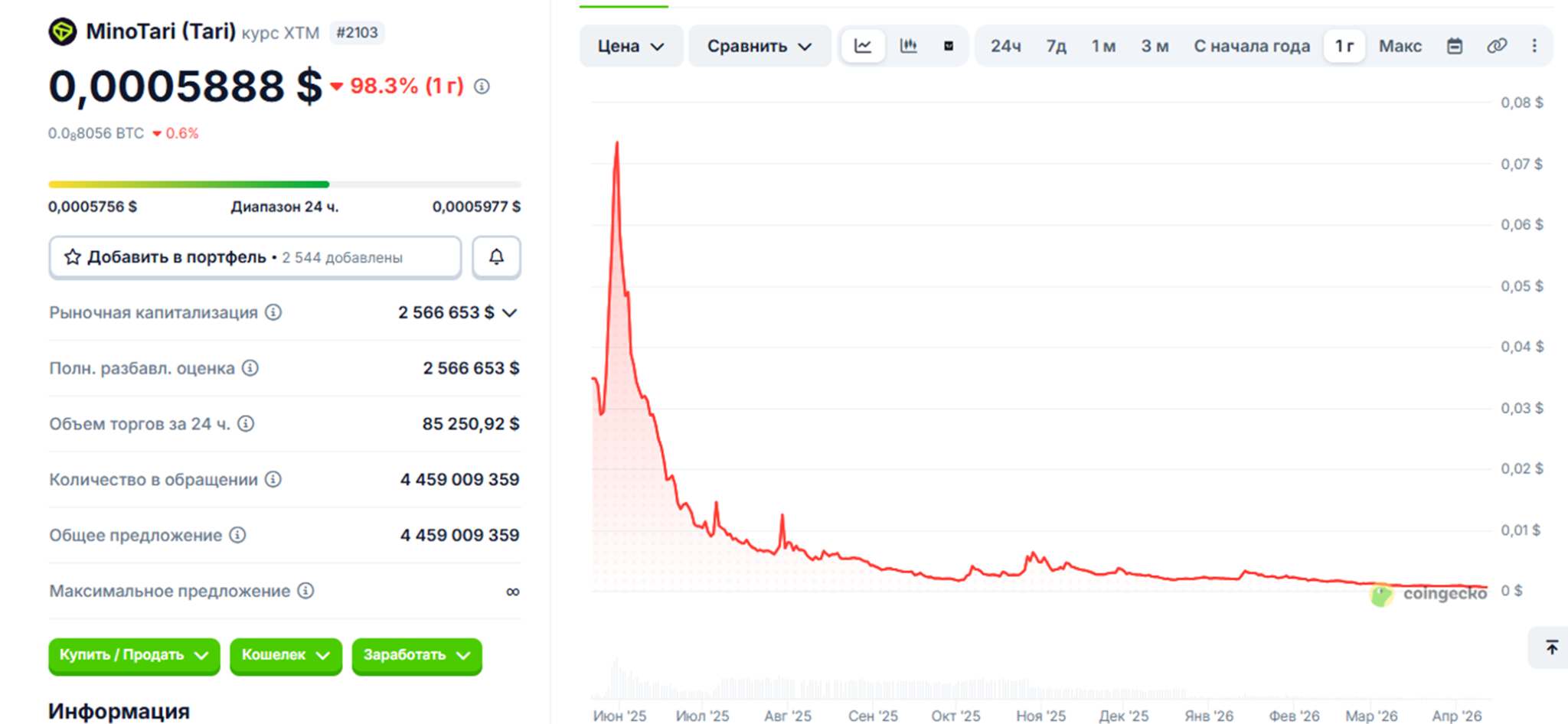Click Добавить в портфель button
The height and width of the screenshot is (724, 1568).
[x=255, y=257]
